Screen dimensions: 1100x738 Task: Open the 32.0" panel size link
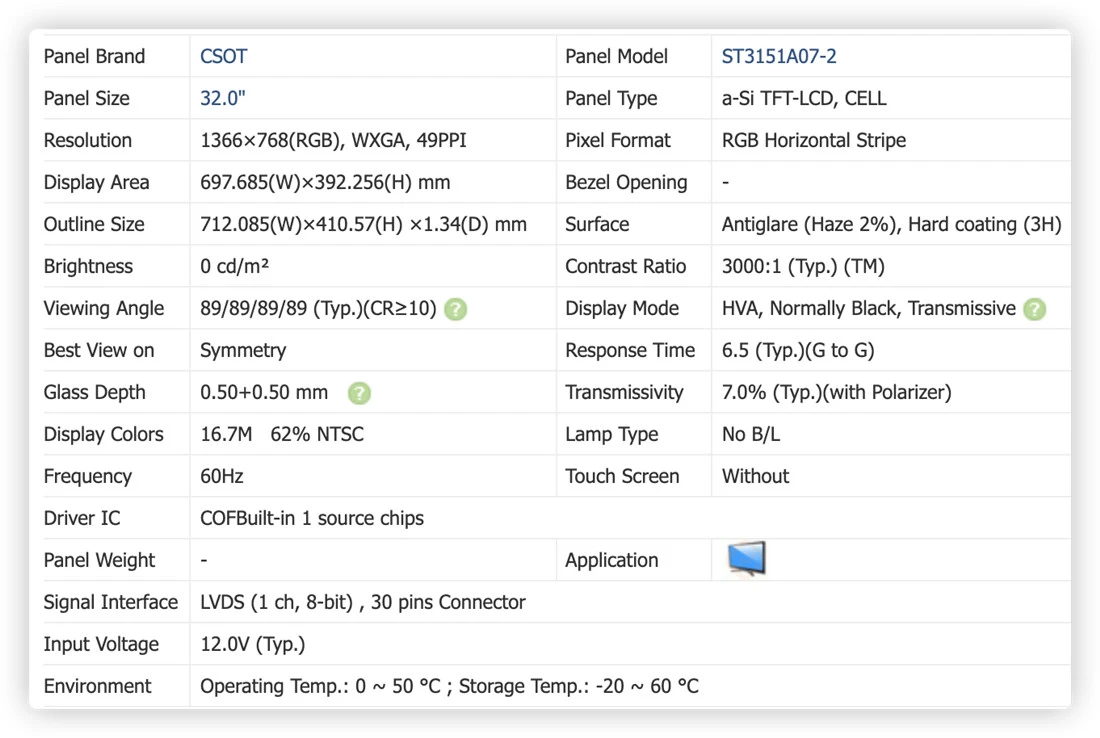(x=222, y=98)
